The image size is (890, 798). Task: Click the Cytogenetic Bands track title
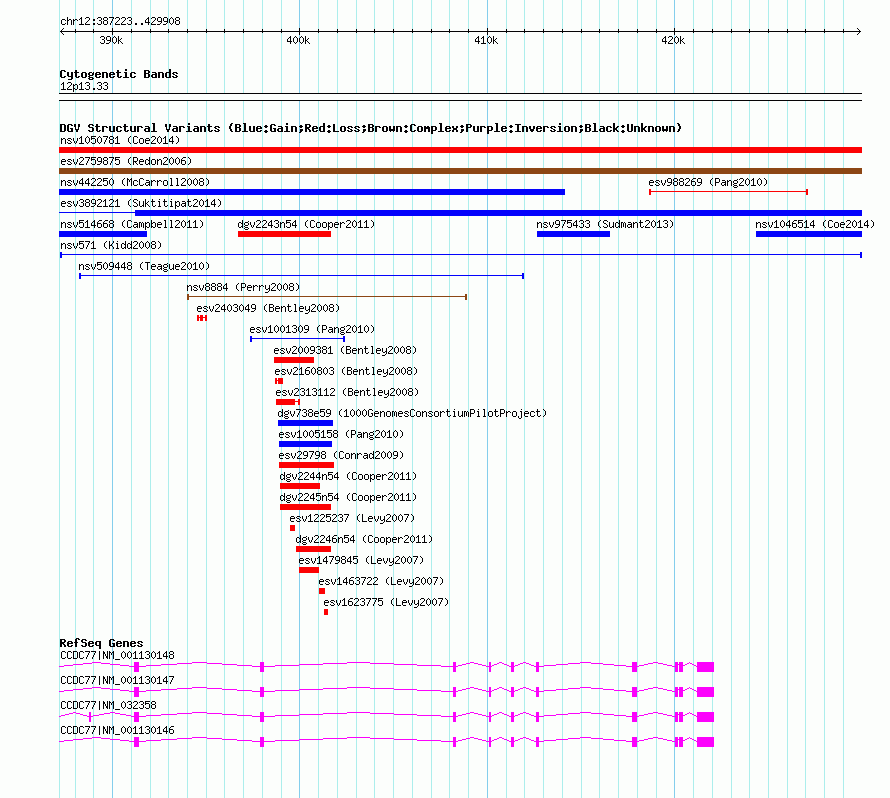click(x=119, y=74)
